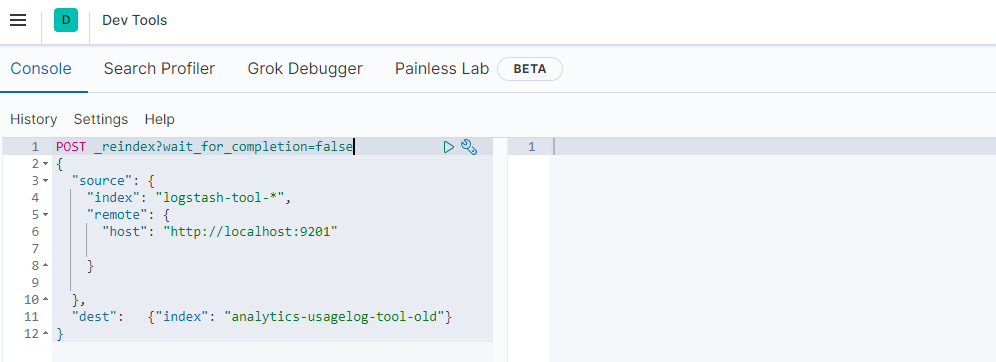Open console Help
996x362 pixels.
click(x=159, y=119)
